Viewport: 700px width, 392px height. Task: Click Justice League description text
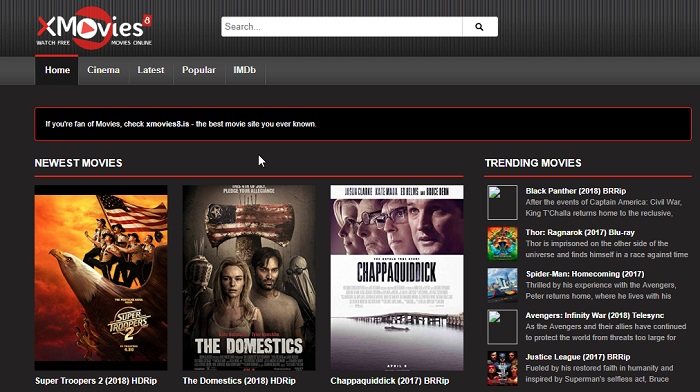[x=599, y=374]
